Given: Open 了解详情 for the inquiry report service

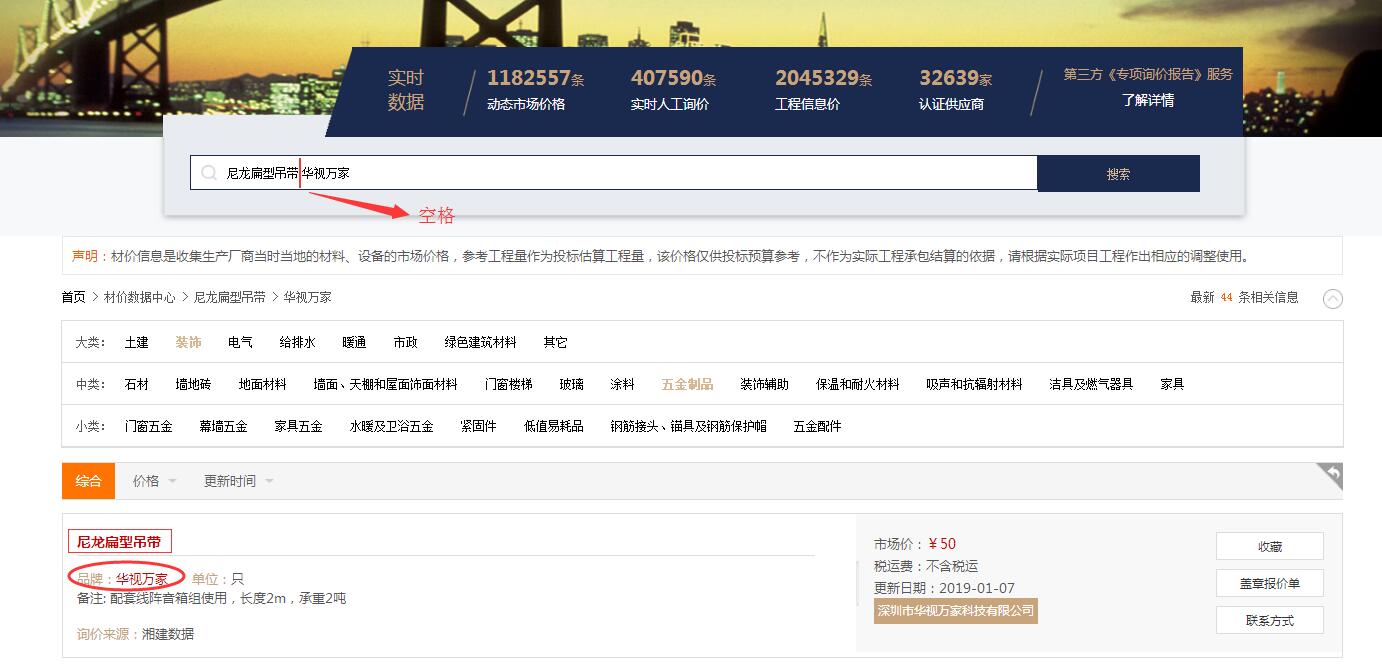Looking at the screenshot, I should coord(1148,100).
